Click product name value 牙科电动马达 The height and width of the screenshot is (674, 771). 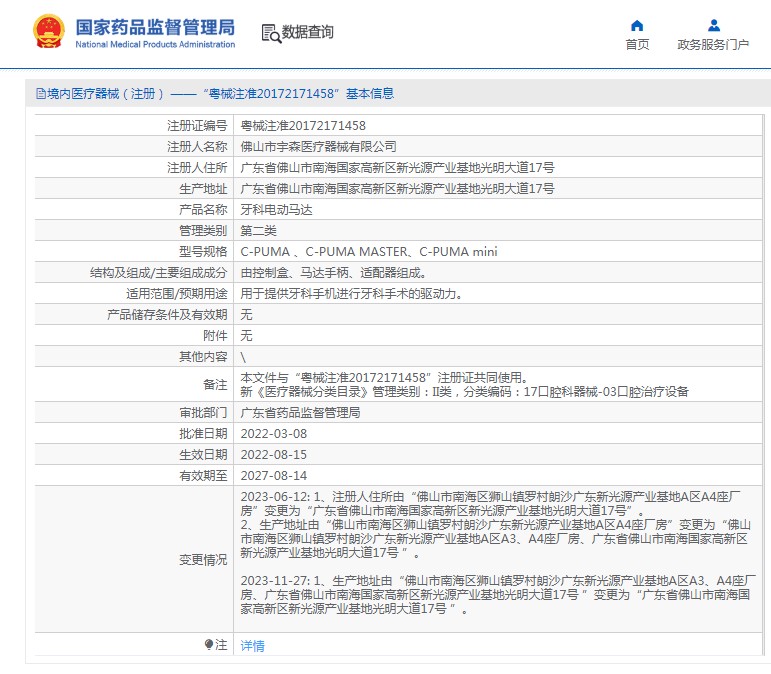coord(277,210)
